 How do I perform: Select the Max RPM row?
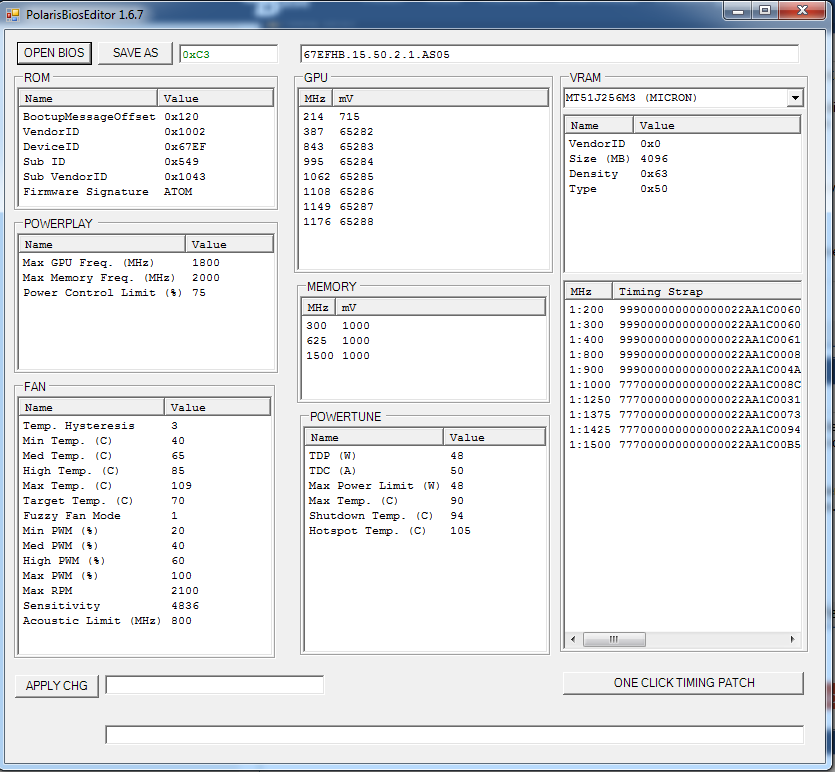tap(145, 590)
